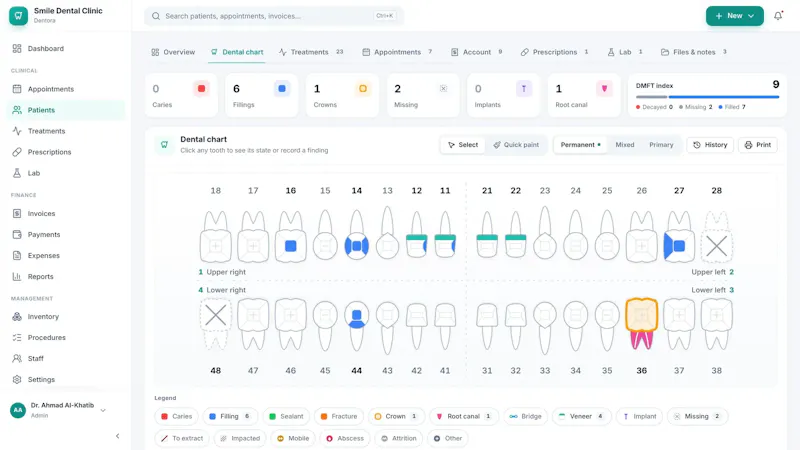Screen dimensions: 800x450
Task: Toggle the Caries legend chip
Action: click(x=177, y=416)
